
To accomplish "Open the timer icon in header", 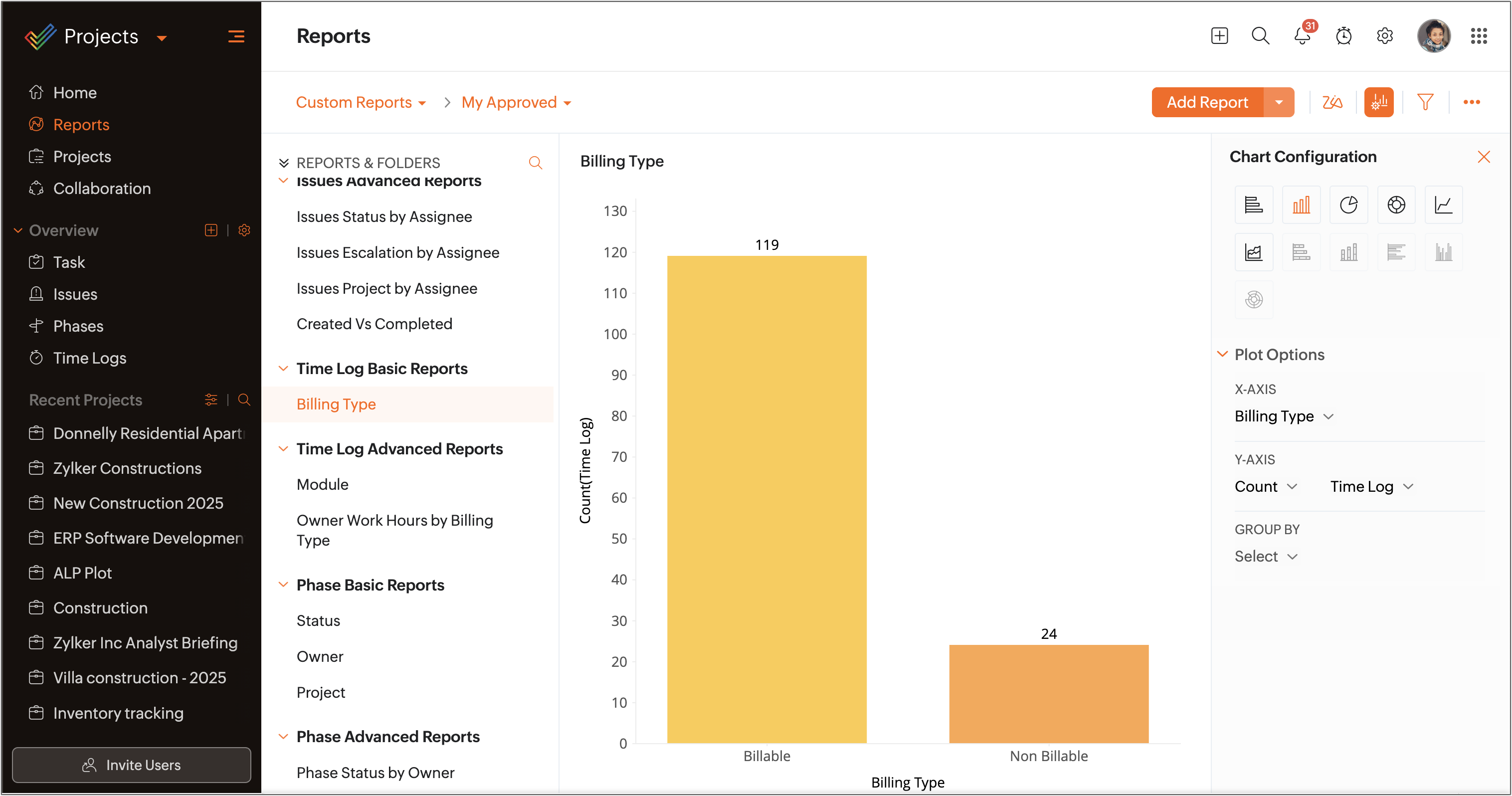I will point(1343,36).
